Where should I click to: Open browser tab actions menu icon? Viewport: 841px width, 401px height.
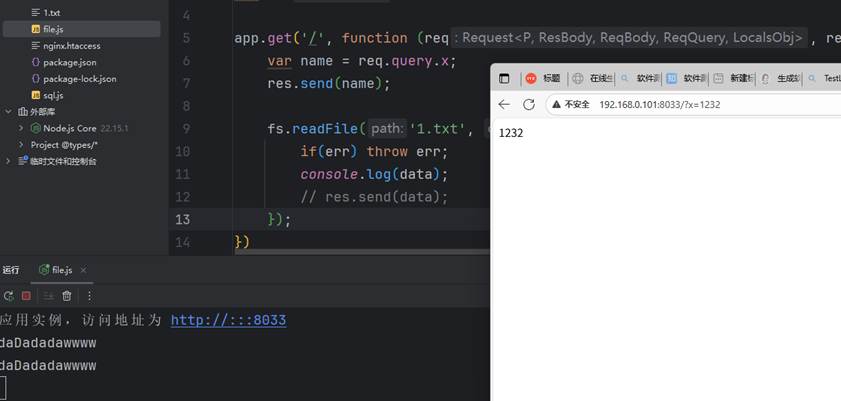[504, 79]
